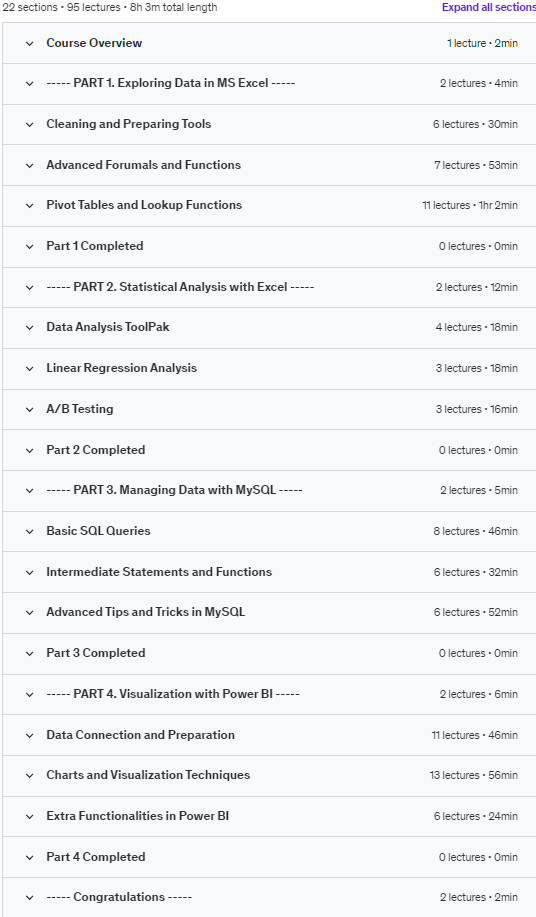Screen dimensions: 536x917
Task: Expand chevron beside Part 3 Completed
Action: click(x=30, y=653)
